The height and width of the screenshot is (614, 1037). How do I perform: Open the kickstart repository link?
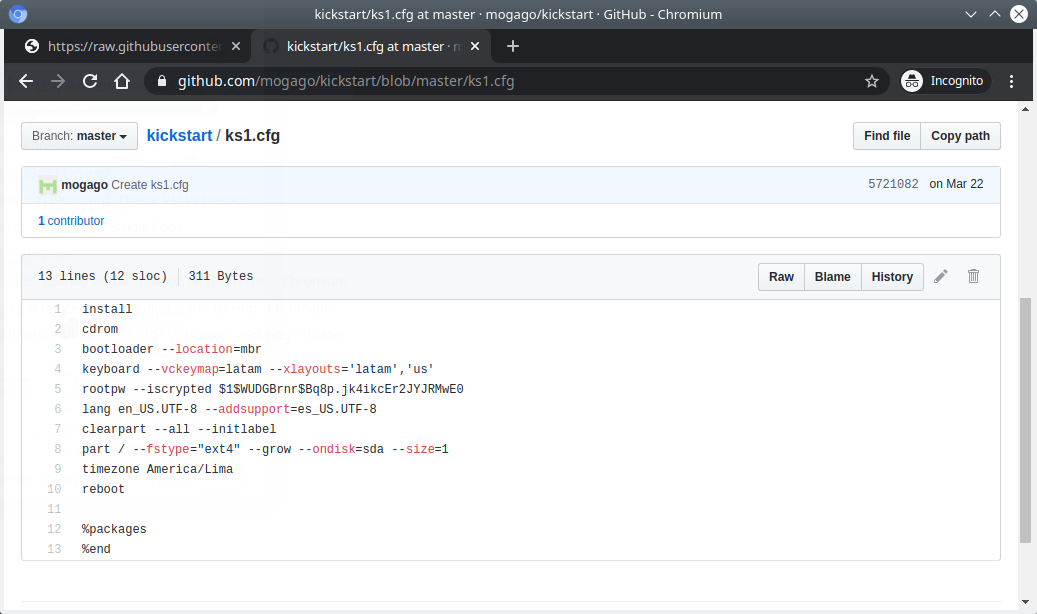point(179,136)
